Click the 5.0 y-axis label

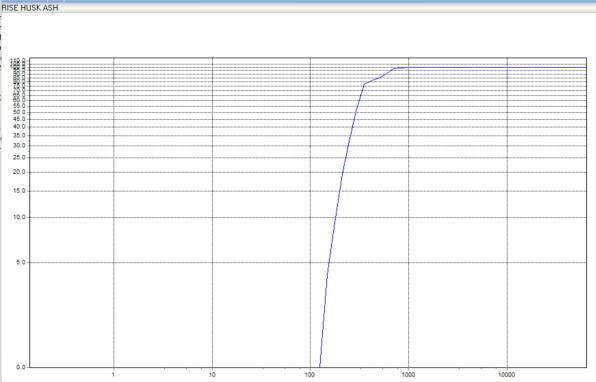coord(21,262)
